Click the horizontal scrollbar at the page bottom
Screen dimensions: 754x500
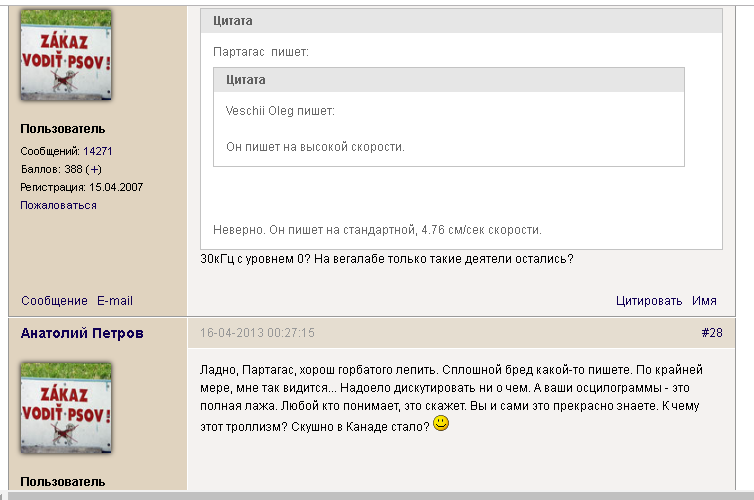pyautogui.click(x=377, y=495)
